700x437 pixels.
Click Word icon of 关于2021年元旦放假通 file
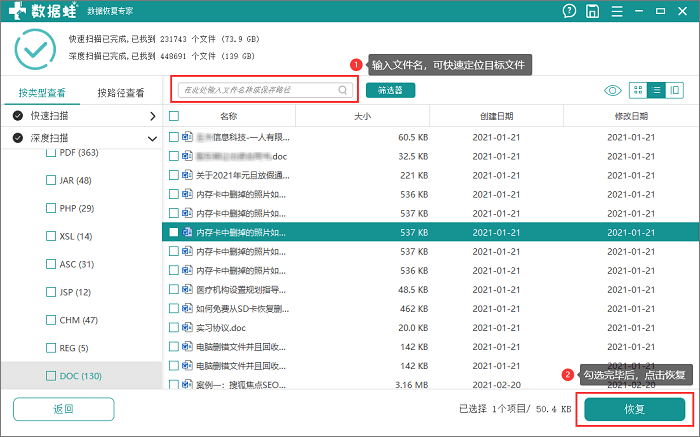point(187,175)
